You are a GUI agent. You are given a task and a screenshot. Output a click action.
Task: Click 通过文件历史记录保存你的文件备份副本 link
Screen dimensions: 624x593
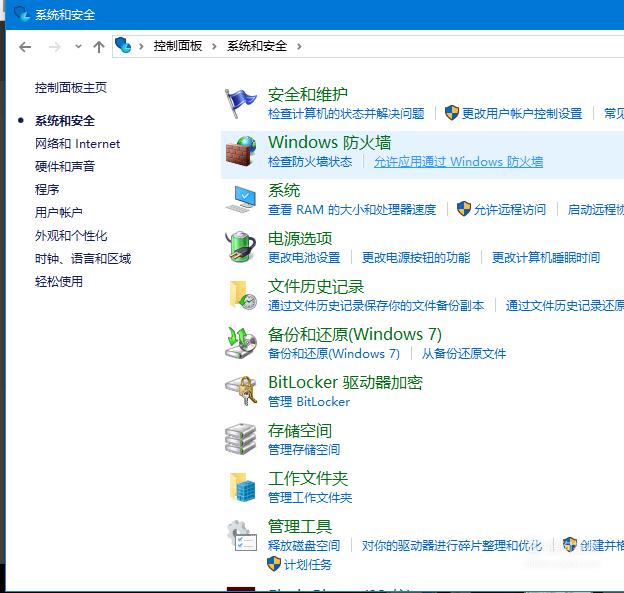click(376, 306)
